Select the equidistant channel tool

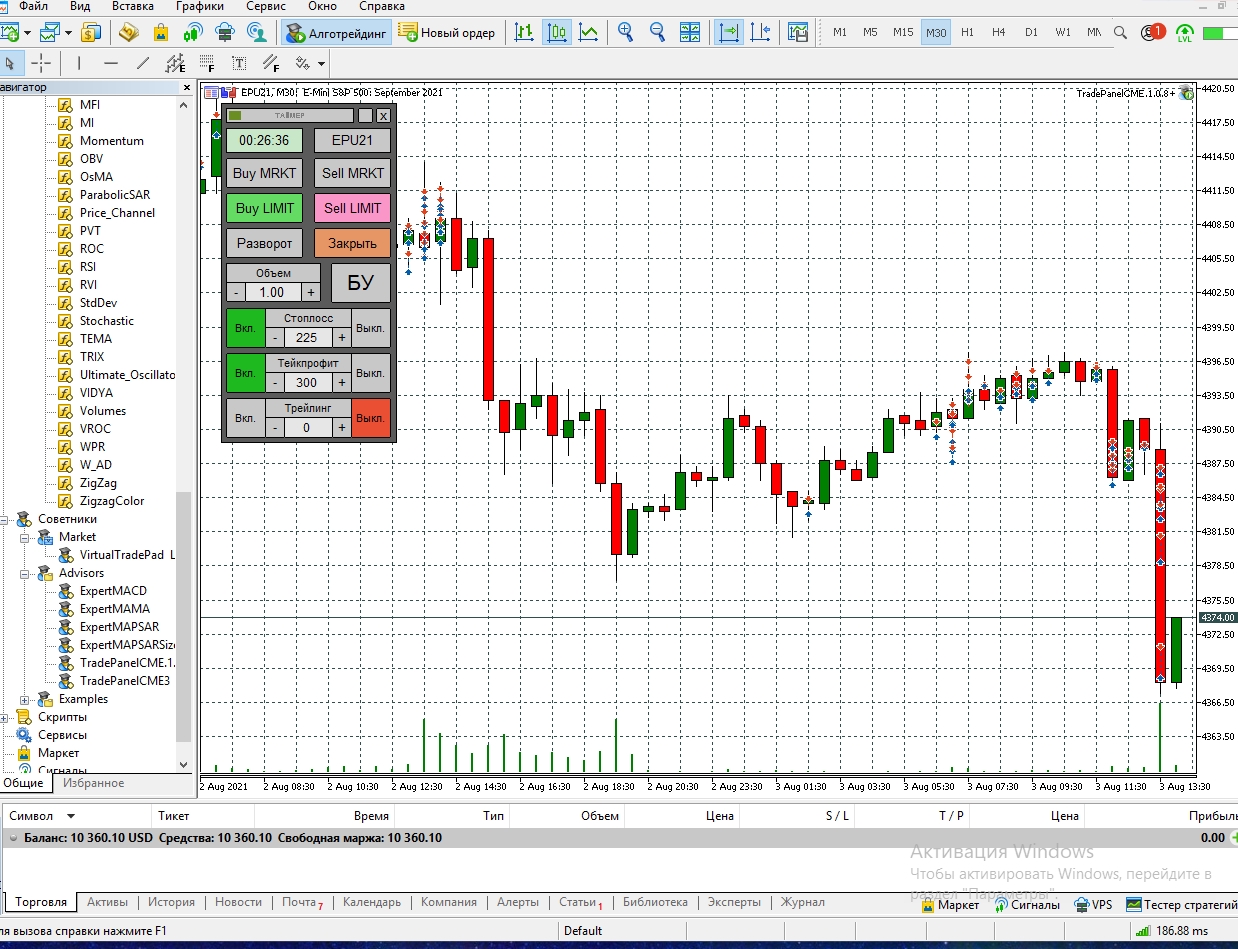click(x=175, y=63)
